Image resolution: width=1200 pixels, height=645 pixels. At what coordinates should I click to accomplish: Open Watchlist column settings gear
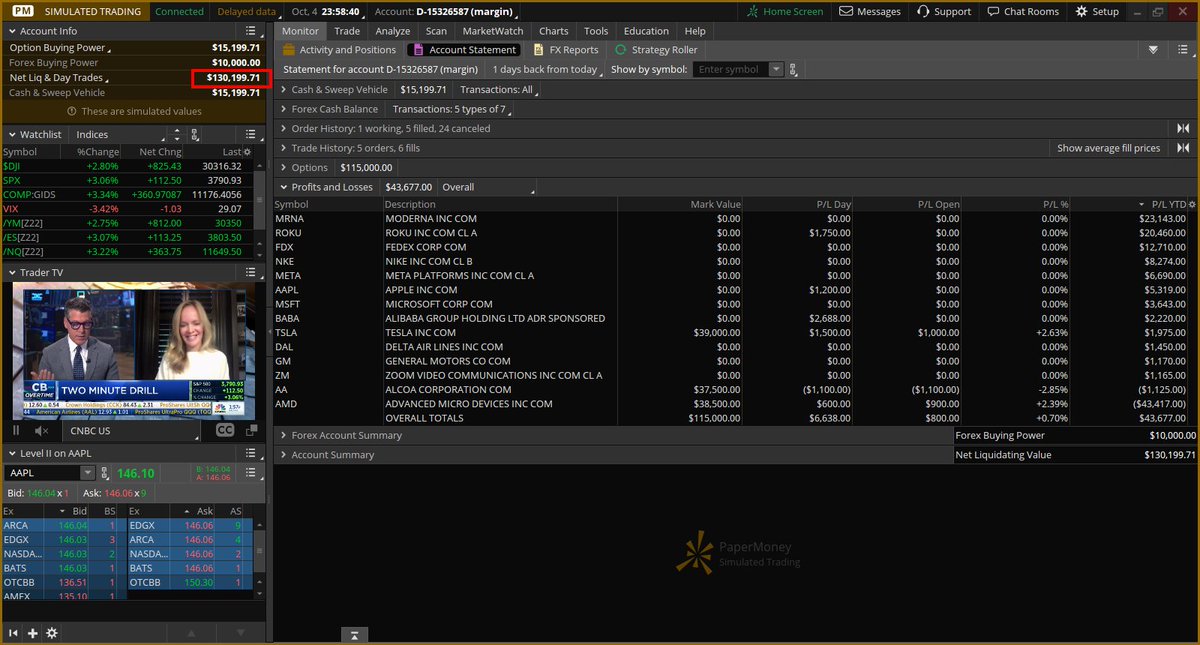[x=248, y=152]
